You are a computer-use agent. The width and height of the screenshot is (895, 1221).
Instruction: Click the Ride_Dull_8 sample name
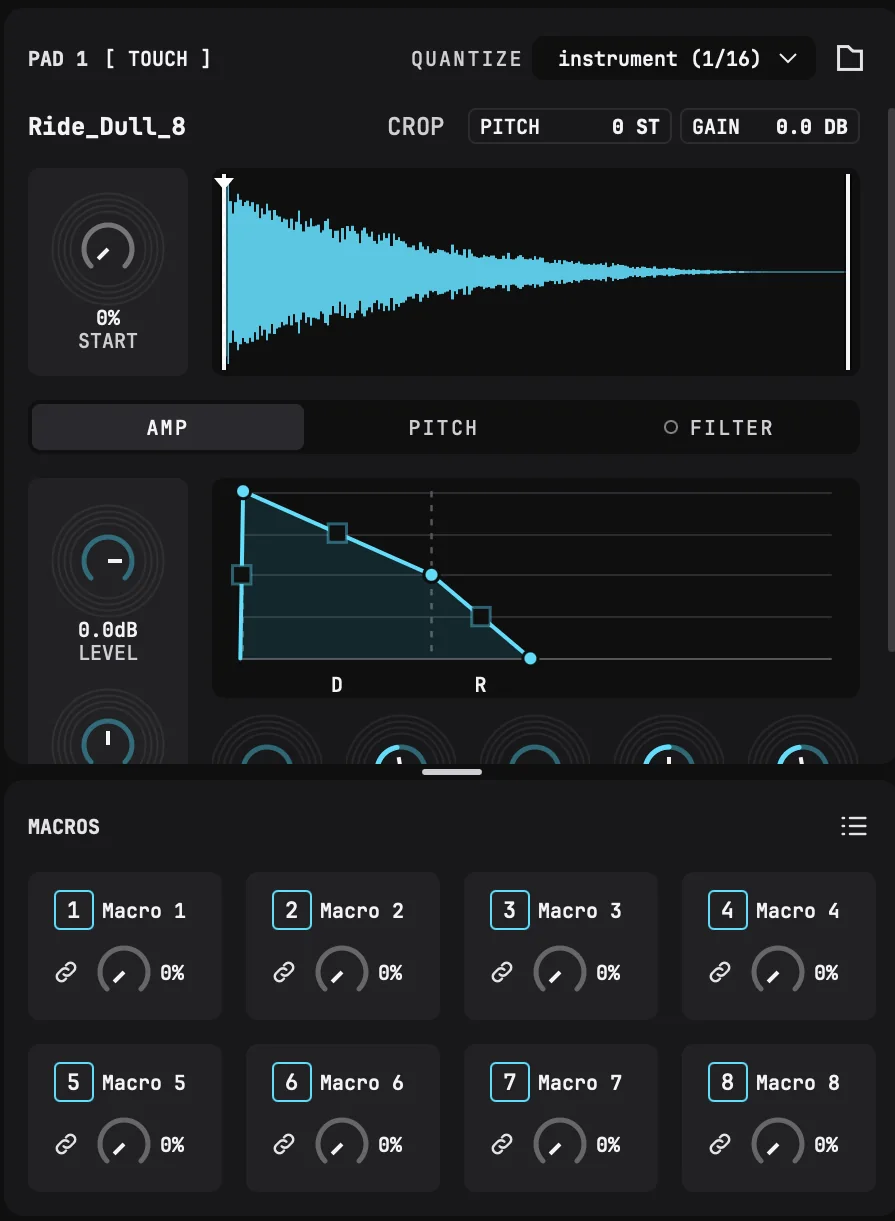pos(107,127)
